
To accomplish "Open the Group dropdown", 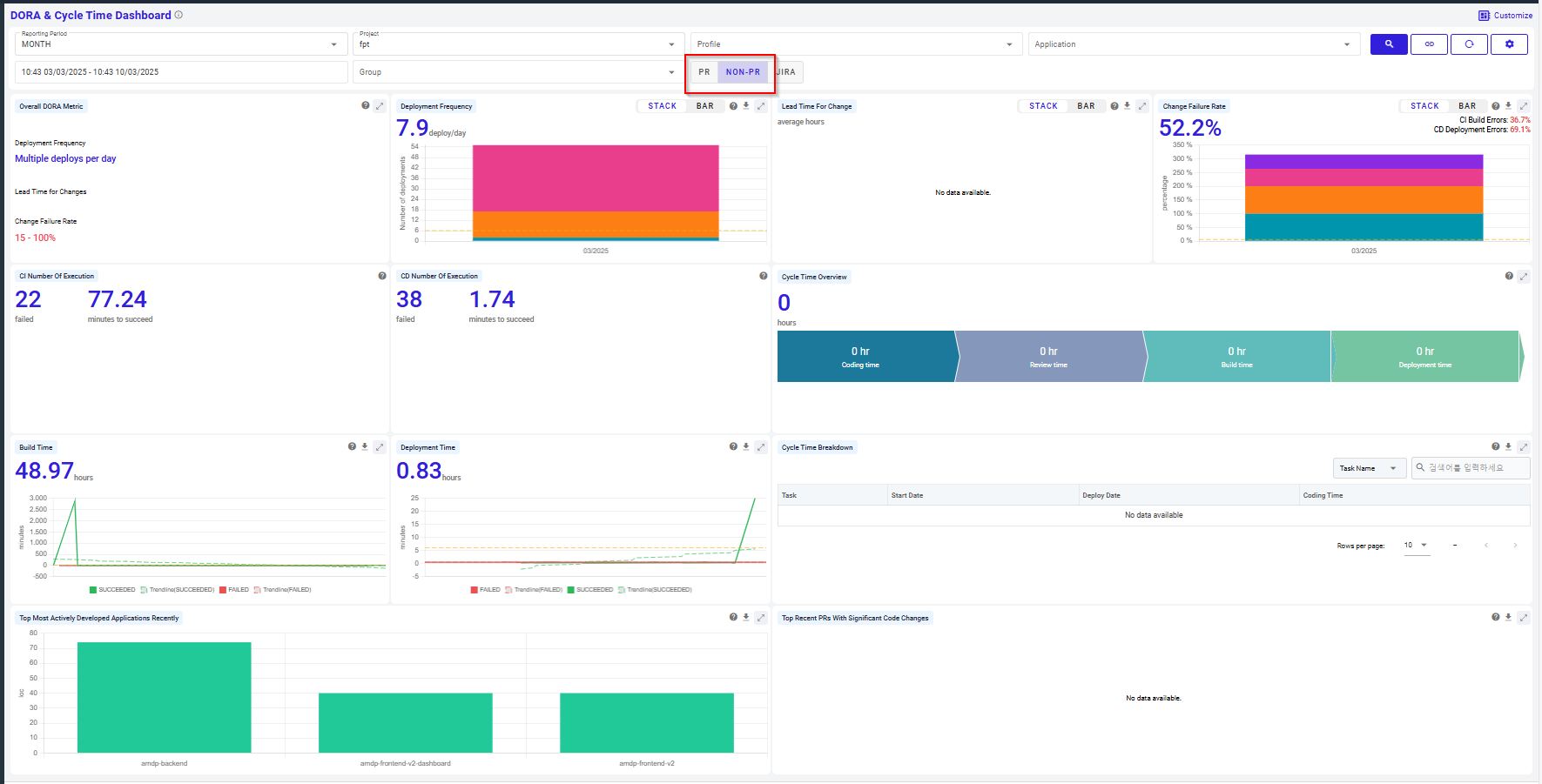I will [x=519, y=72].
